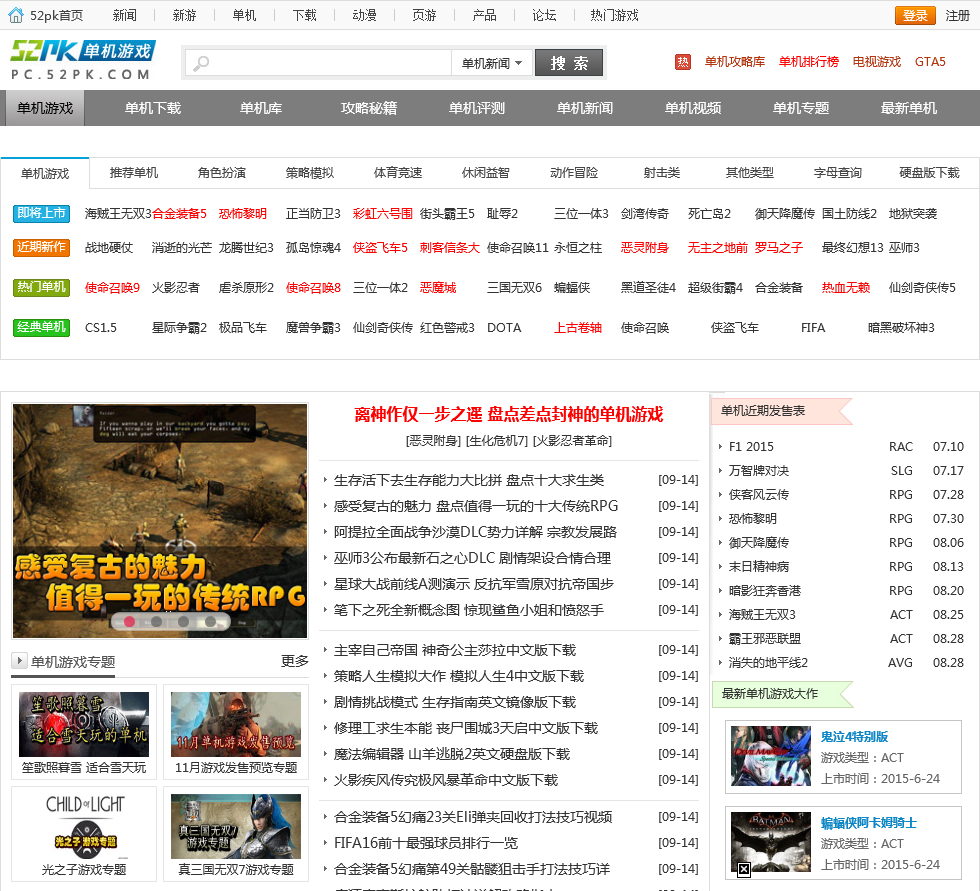Click 热门游戏 in top bar
This screenshot has height=891, width=980.
pyautogui.click(x=614, y=16)
